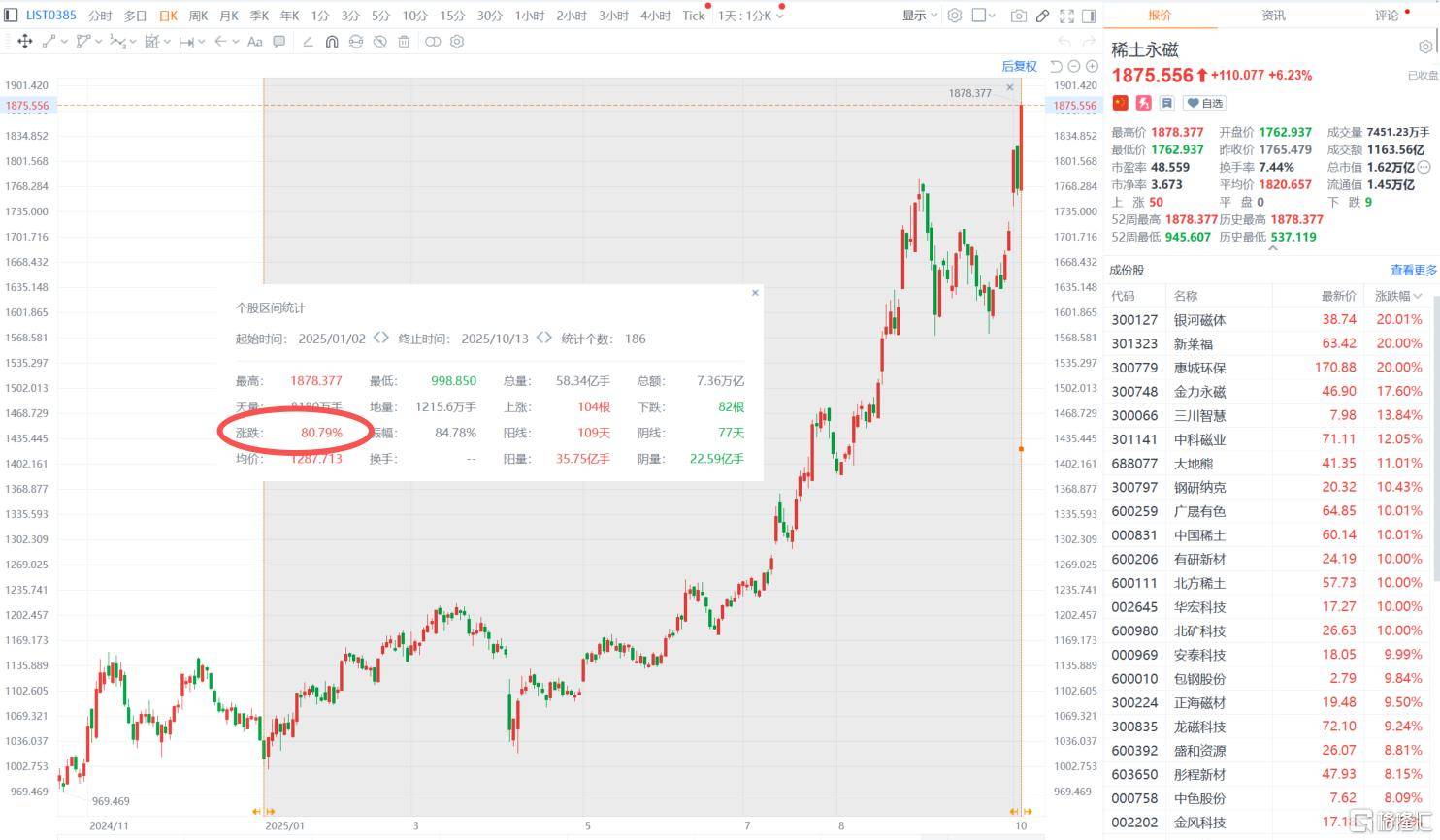The height and width of the screenshot is (840, 1440).
Task: Open the notes icon beside 自选
Action: coord(1167,103)
